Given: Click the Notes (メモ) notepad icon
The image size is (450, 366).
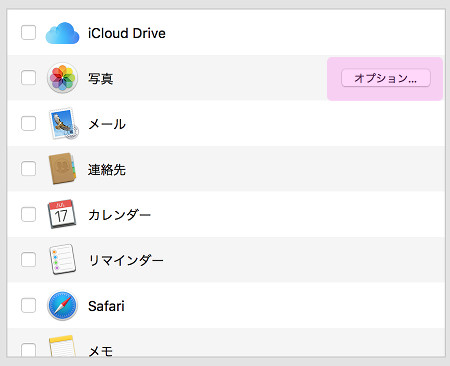Looking at the screenshot, I should (62, 346).
